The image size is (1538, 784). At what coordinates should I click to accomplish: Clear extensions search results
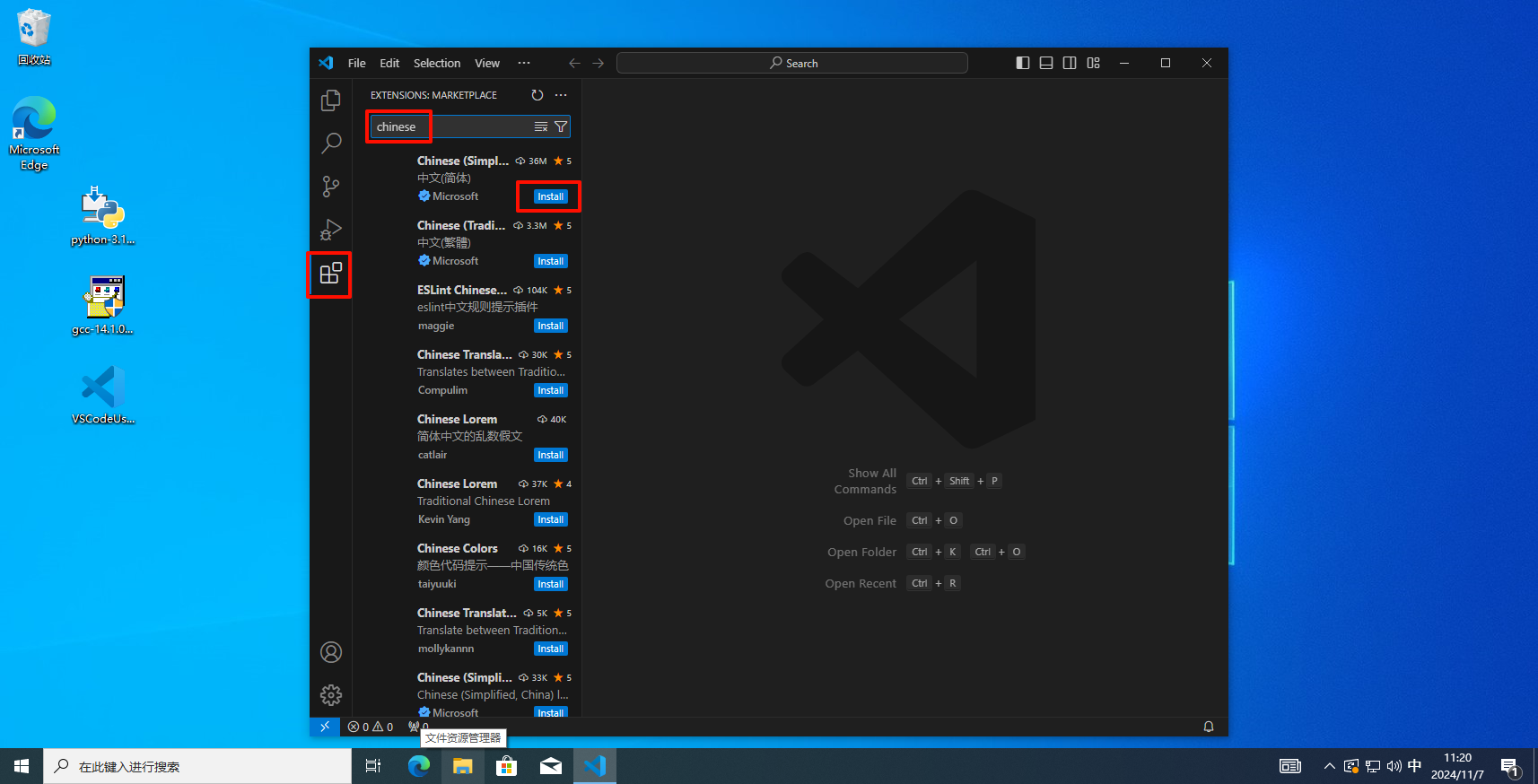tap(541, 127)
